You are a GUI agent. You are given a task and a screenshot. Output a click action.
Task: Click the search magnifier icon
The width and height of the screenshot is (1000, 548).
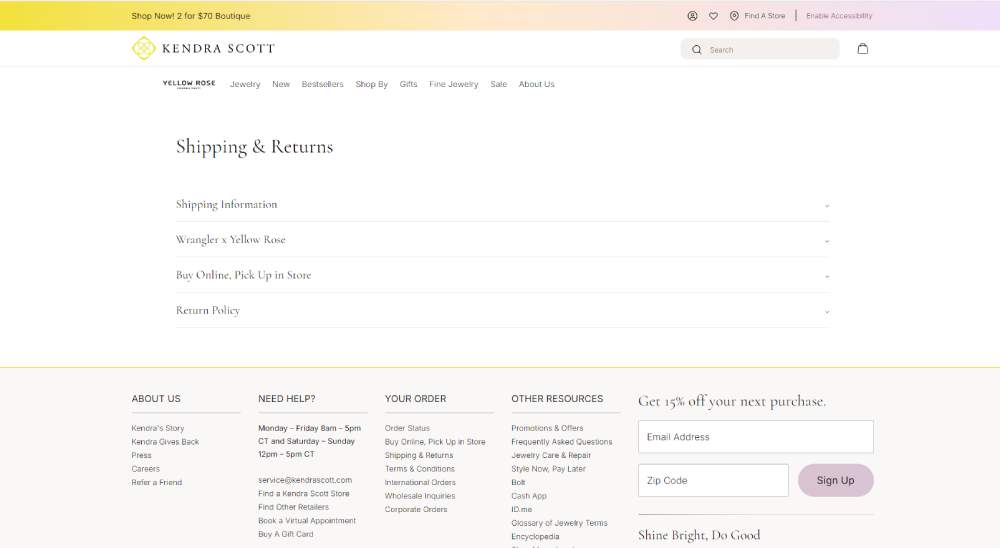coord(696,50)
